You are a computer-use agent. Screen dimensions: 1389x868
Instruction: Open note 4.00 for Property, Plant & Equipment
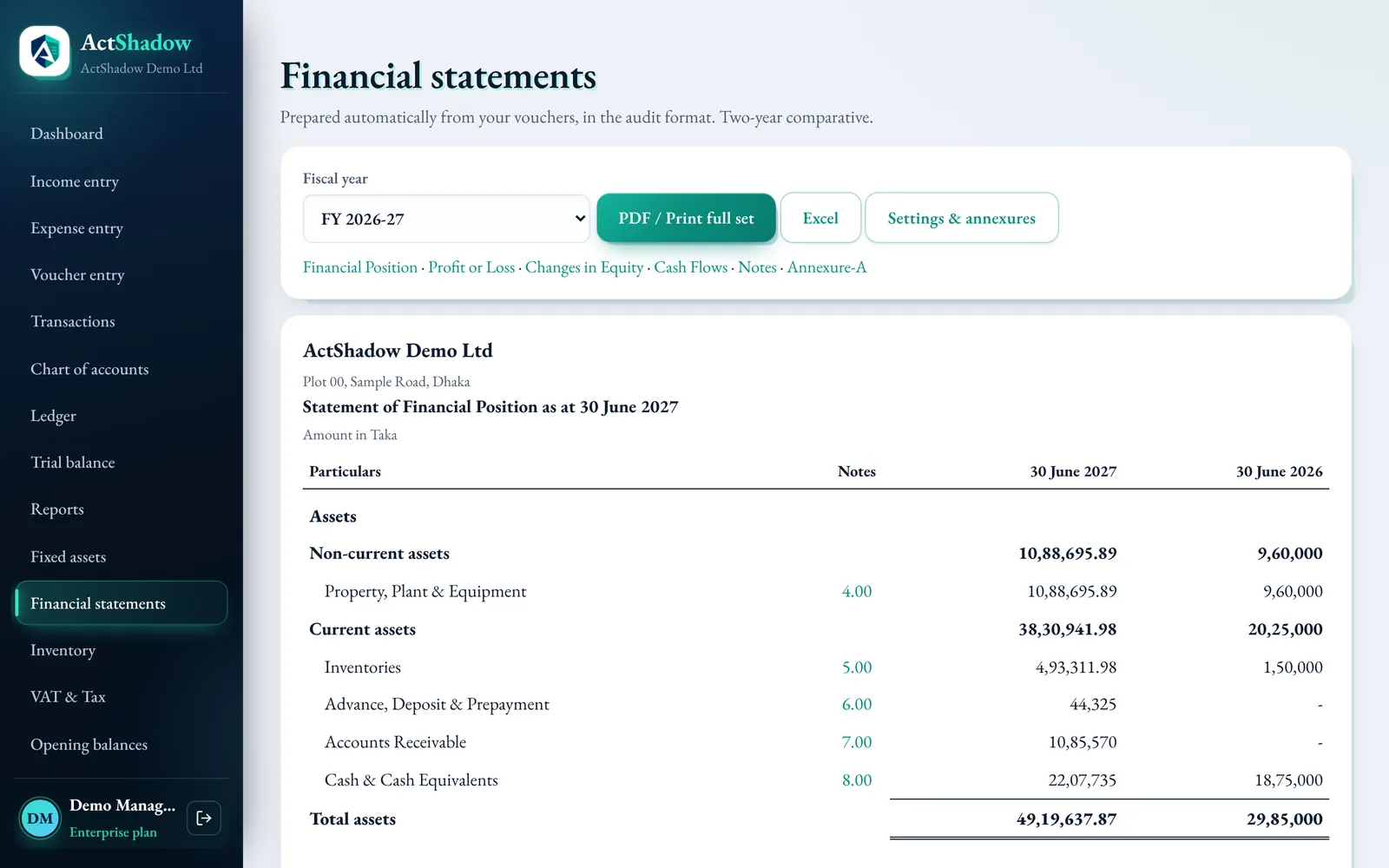(x=857, y=591)
